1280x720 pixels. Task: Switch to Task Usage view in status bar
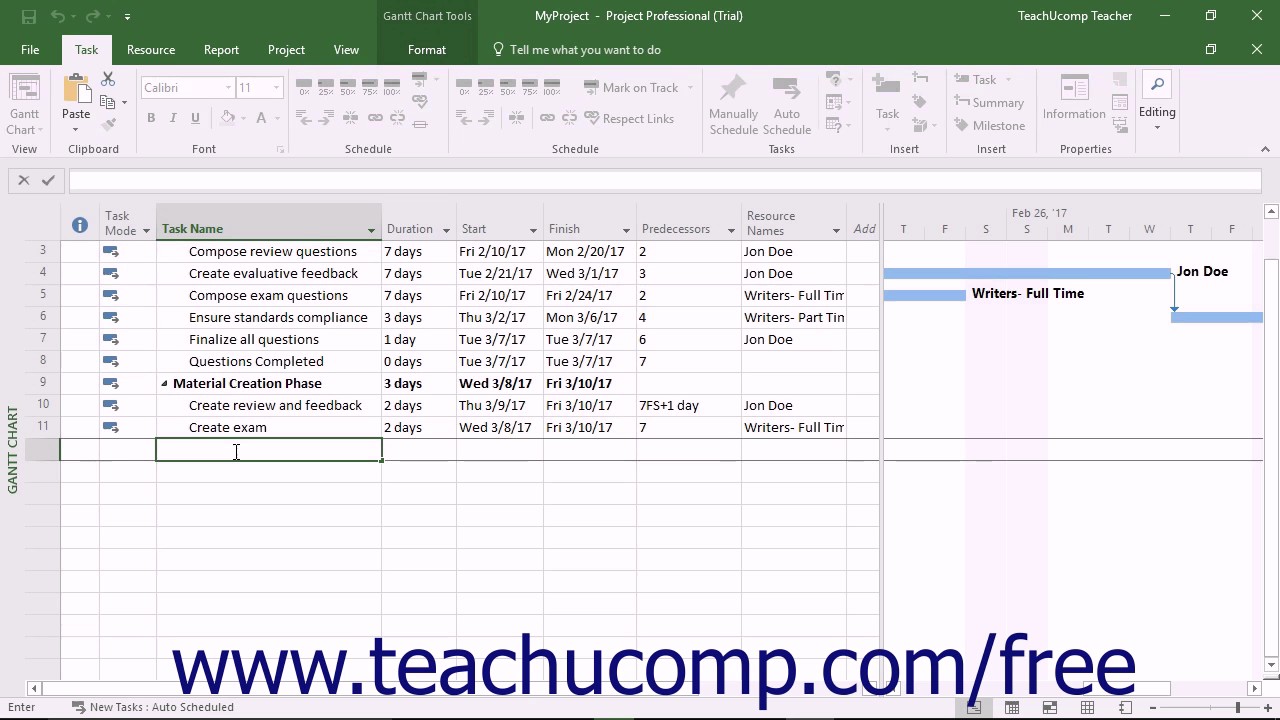pos(1012,707)
